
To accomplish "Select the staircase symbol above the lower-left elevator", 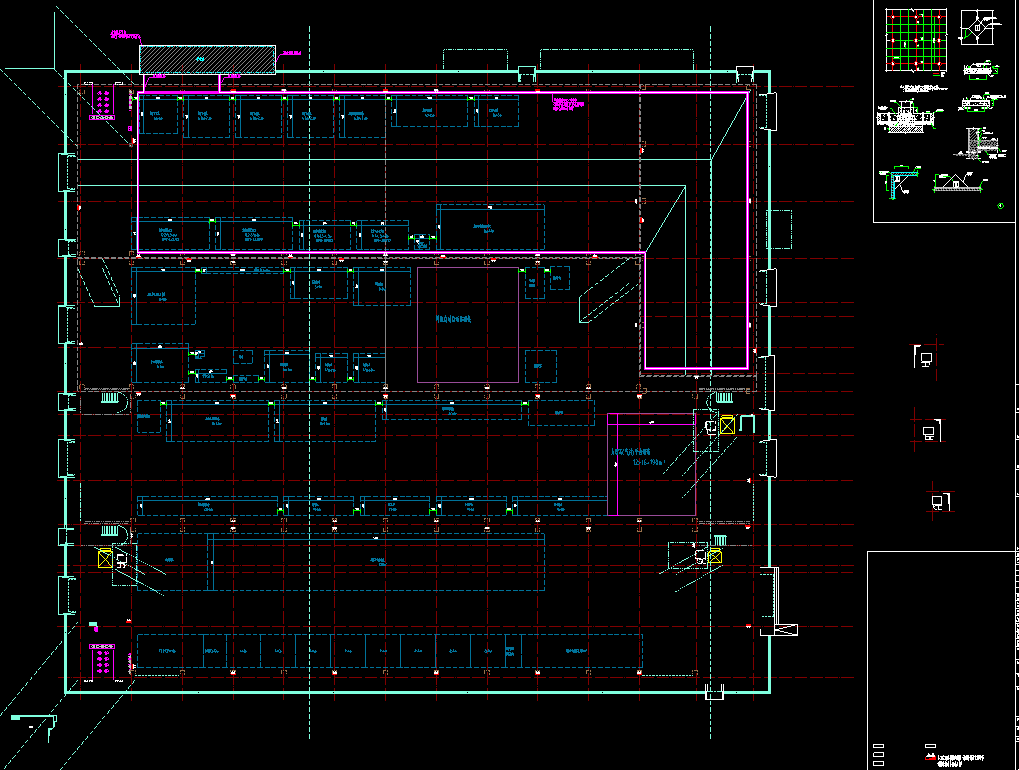I will tap(110, 531).
